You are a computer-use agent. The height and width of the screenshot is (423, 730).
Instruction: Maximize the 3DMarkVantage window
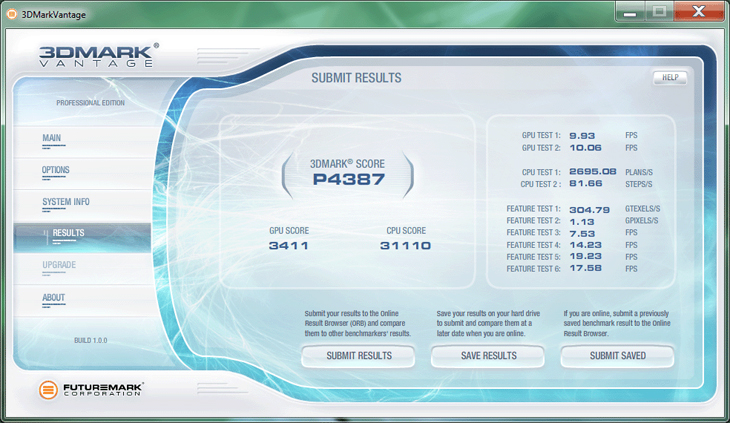point(659,12)
